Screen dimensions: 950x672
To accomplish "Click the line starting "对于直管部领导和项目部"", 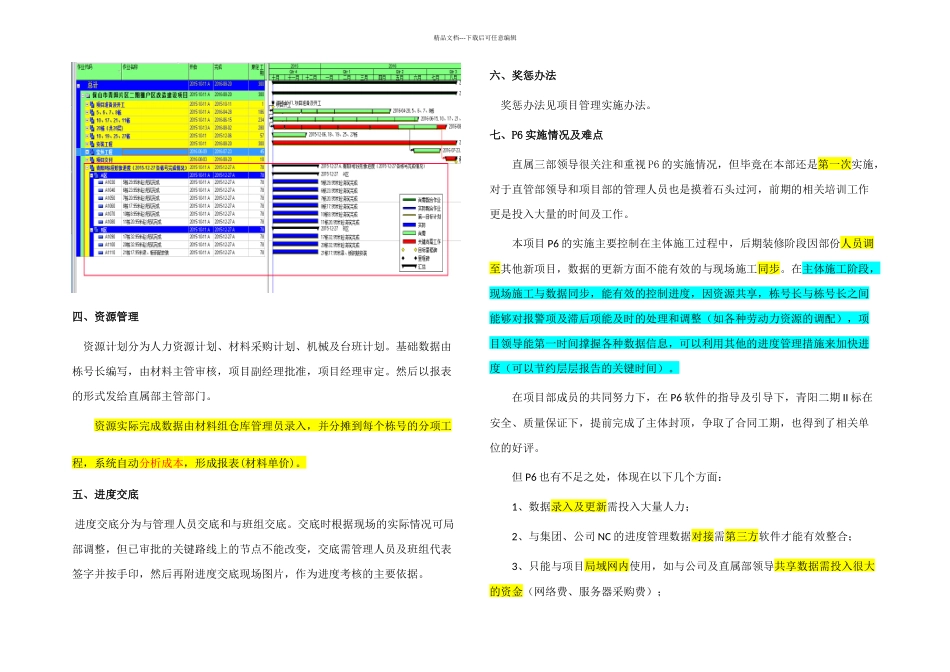I will (x=679, y=189).
